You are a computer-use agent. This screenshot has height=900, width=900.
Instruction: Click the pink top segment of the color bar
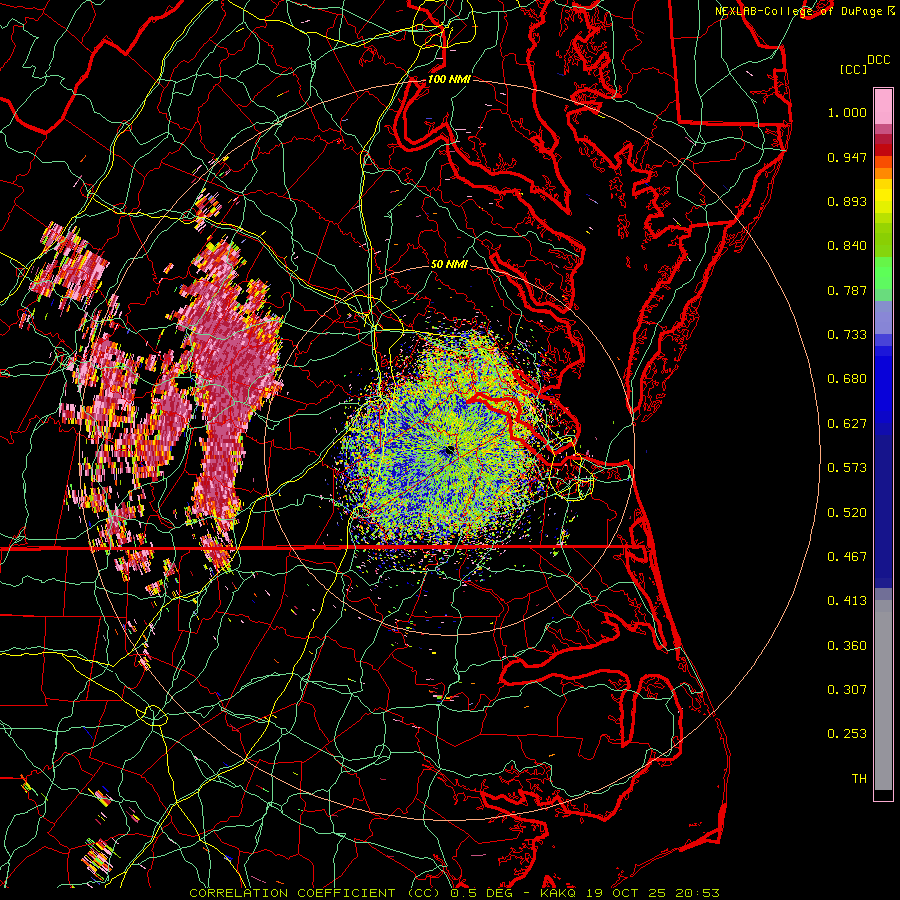[883, 107]
